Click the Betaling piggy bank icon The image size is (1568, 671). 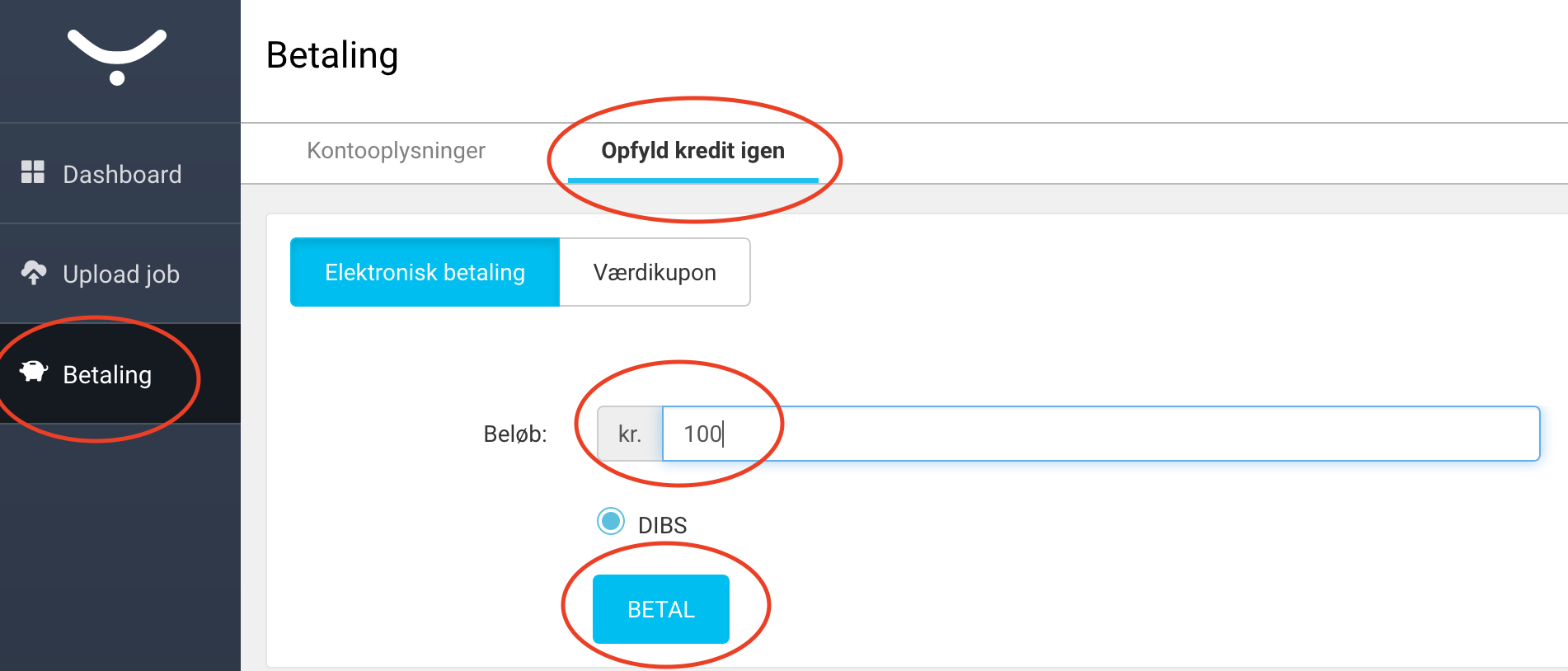[x=34, y=373]
